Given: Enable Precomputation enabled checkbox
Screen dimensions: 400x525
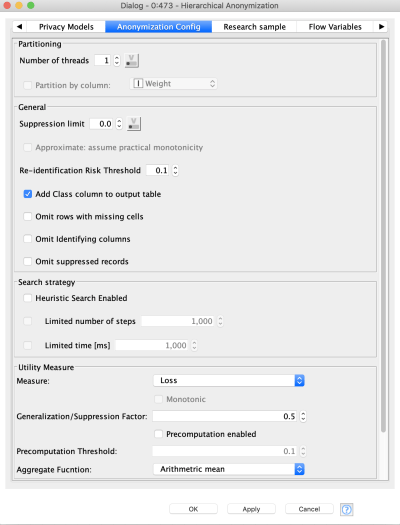Looking at the screenshot, I should tap(158, 434).
